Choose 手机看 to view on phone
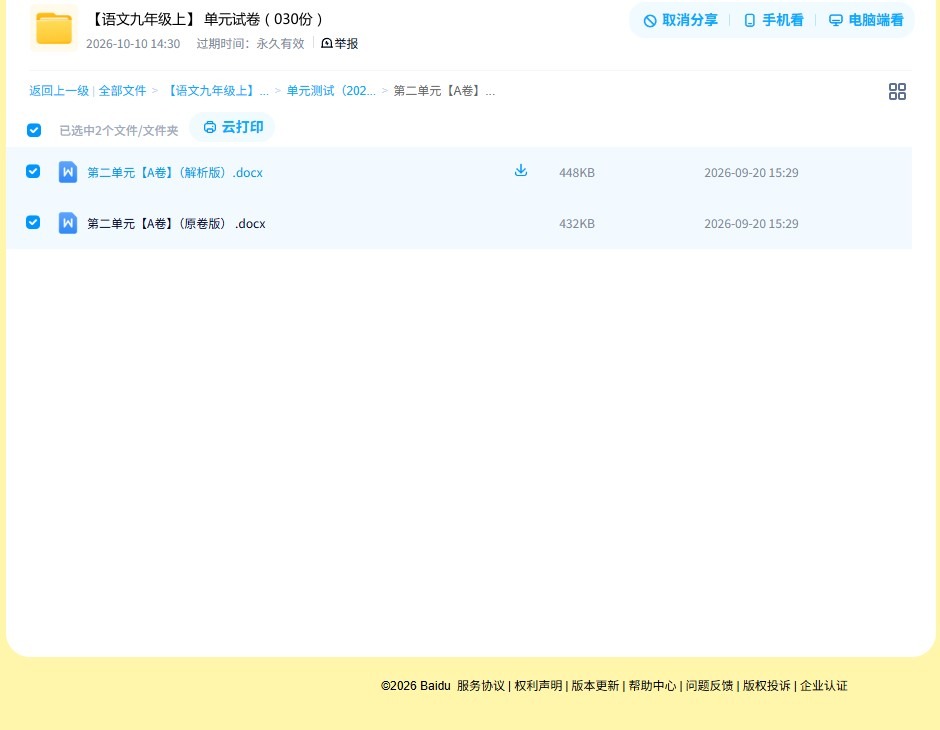Screen dimensions: 940x730 773,20
